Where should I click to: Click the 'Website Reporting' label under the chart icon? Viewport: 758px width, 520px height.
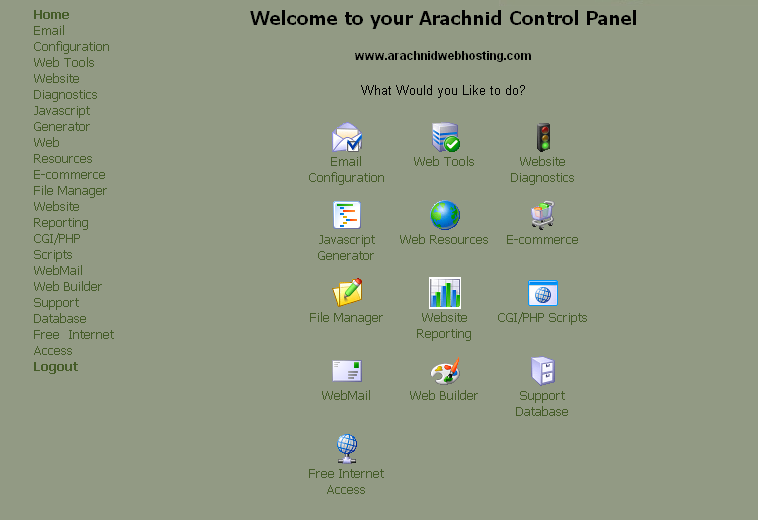point(444,326)
